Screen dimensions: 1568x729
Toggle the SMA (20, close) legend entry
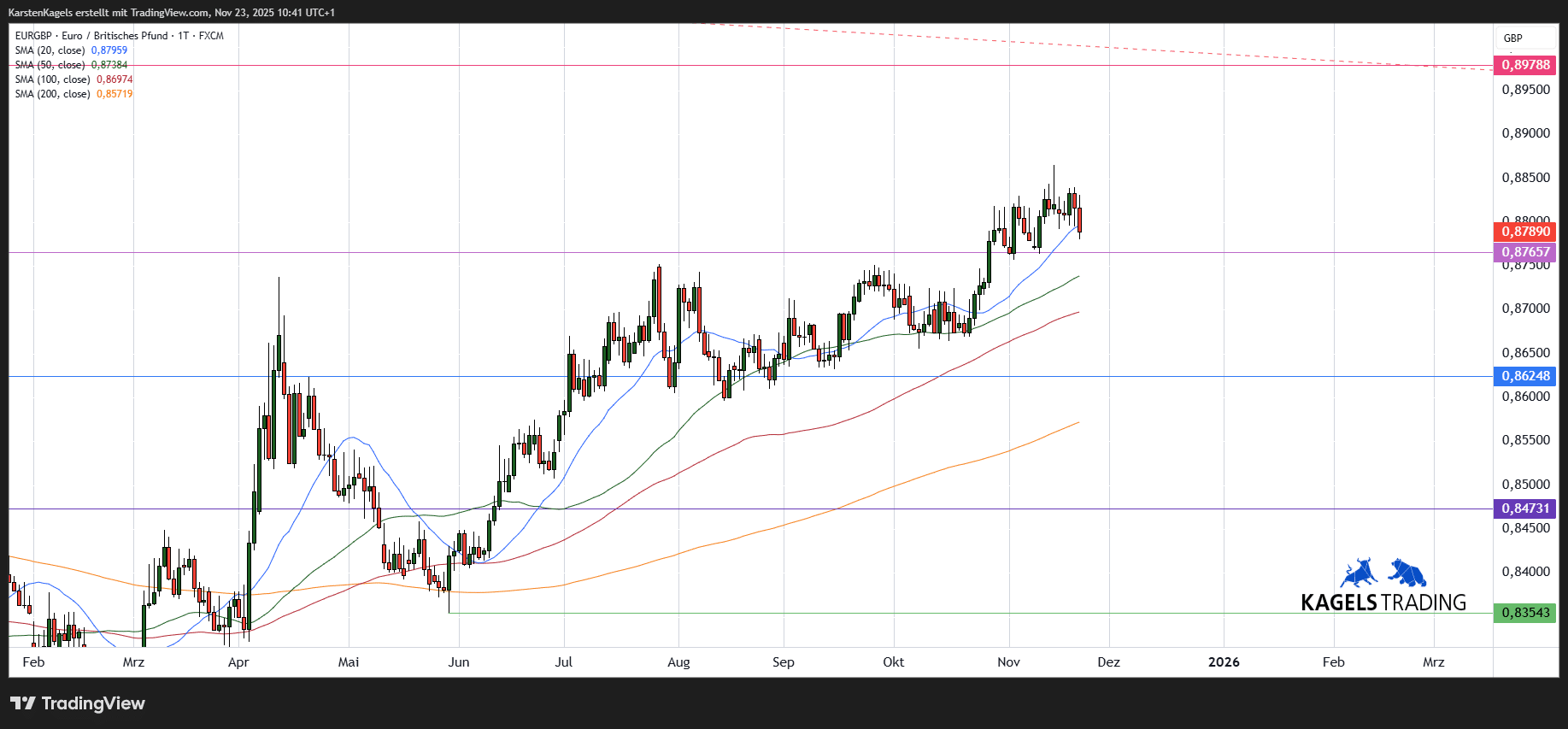(x=51, y=50)
